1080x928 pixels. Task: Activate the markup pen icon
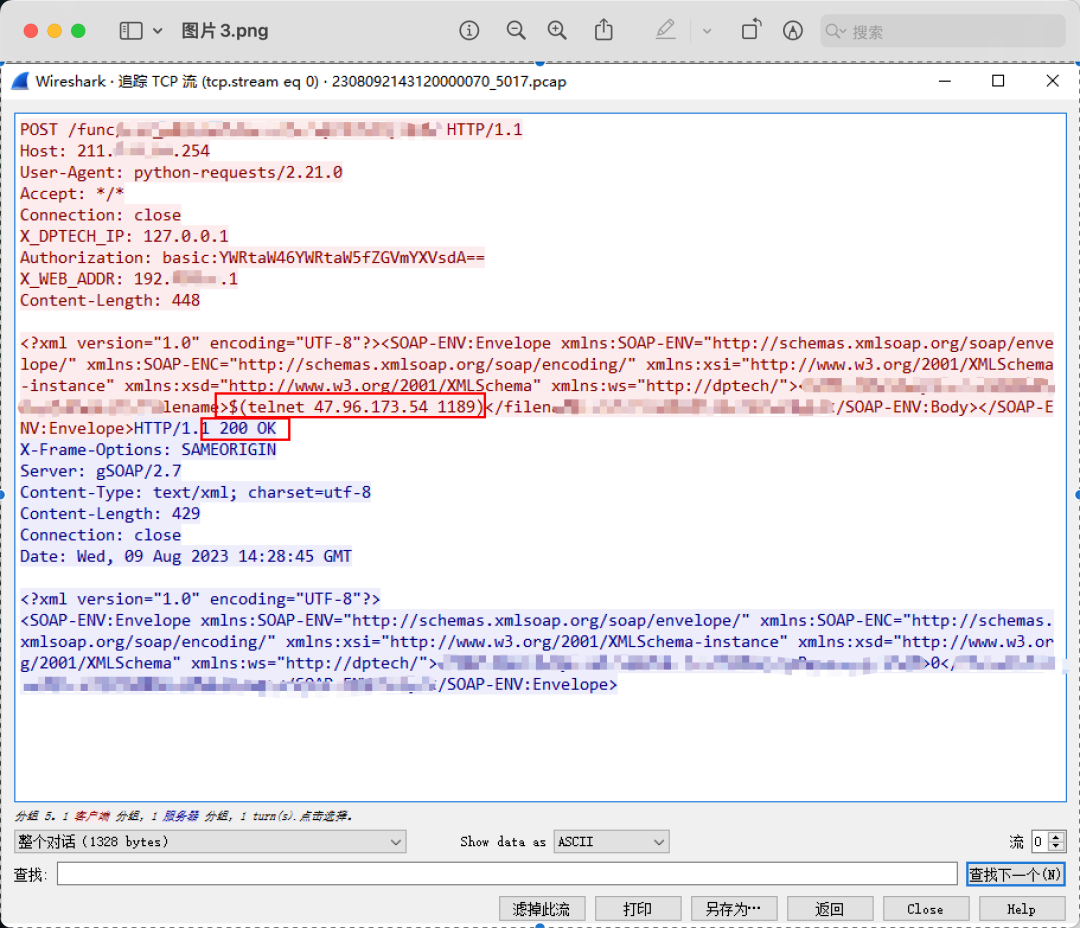pyautogui.click(x=666, y=31)
